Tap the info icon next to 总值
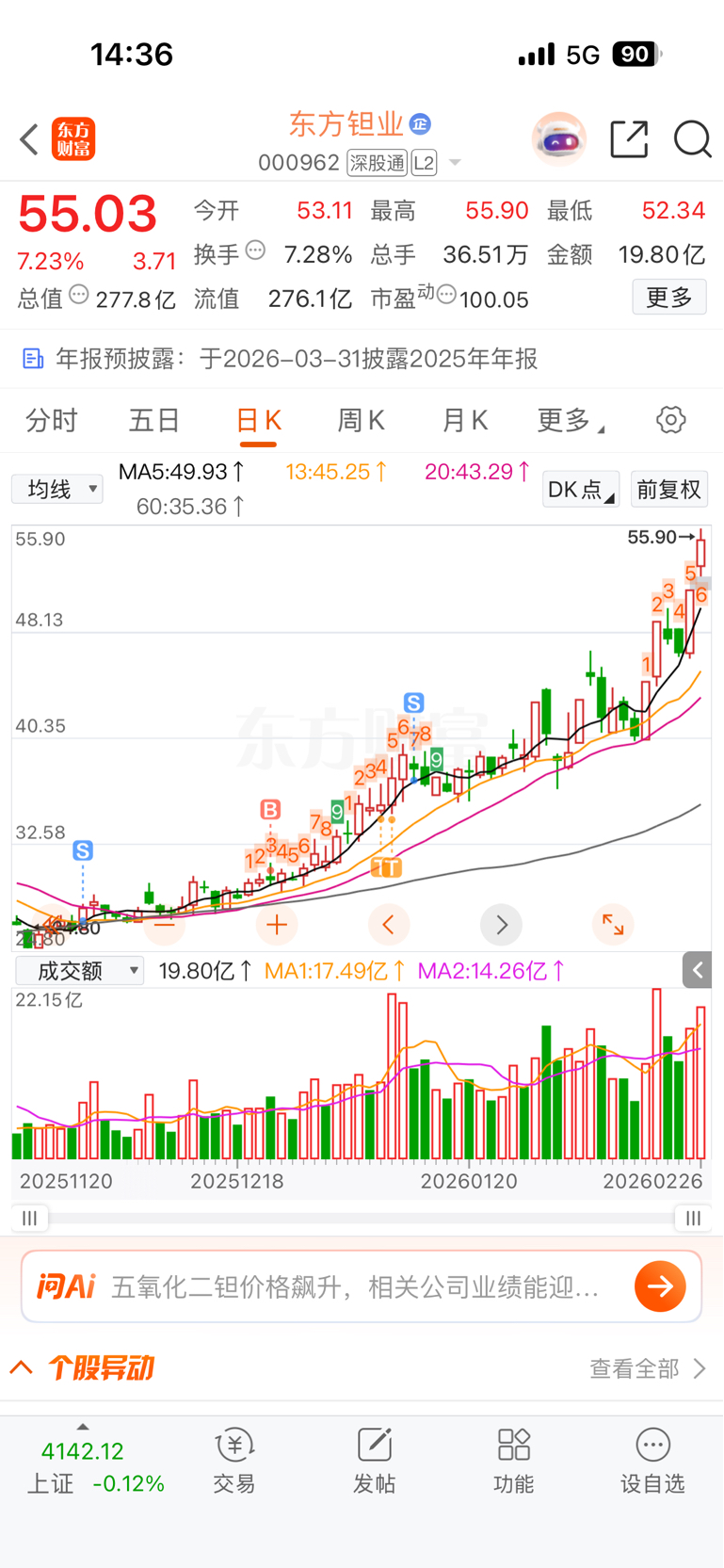Viewport: 724px width, 1568px height. [79, 295]
